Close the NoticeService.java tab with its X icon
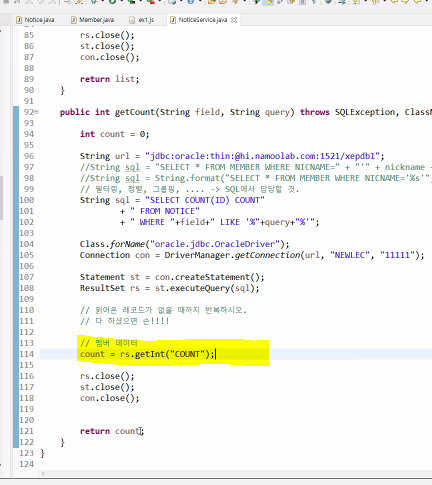The height and width of the screenshot is (485, 432). click(x=234, y=20)
